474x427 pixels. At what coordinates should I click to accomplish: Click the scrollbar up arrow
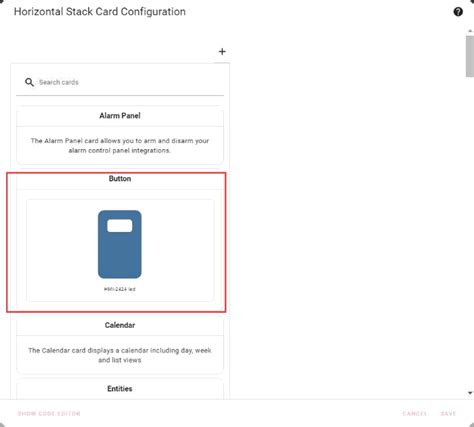coord(470,31)
